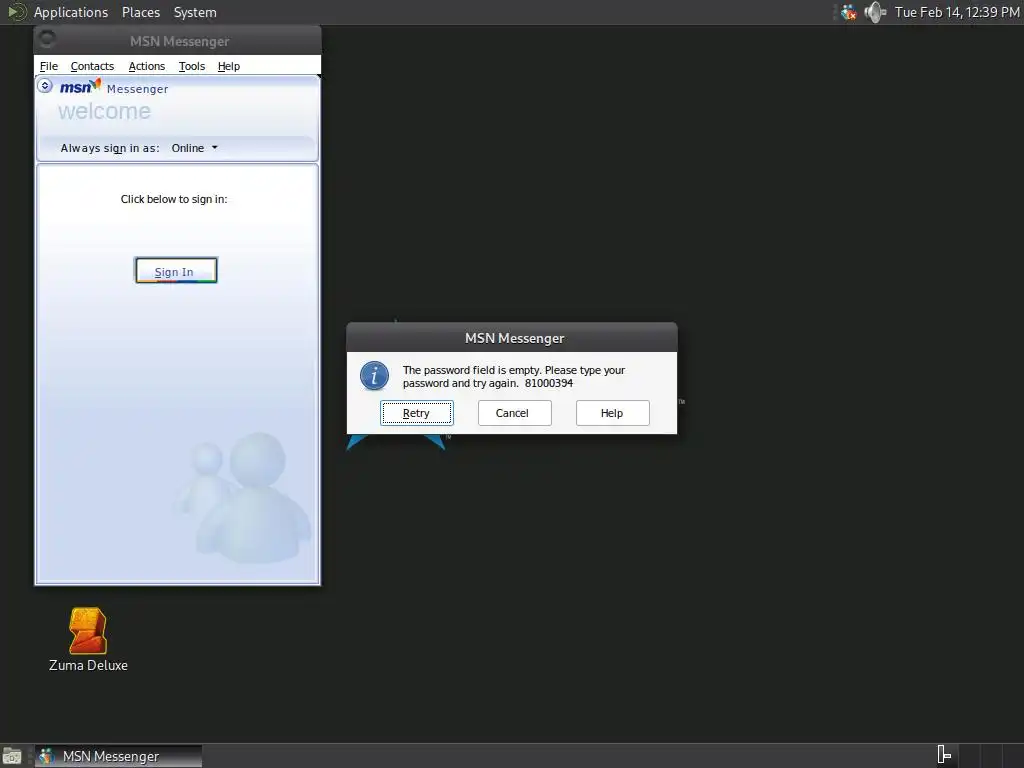This screenshot has width=1024, height=768.
Task: Click the 'welcome' heading text
Action: [x=104, y=111]
